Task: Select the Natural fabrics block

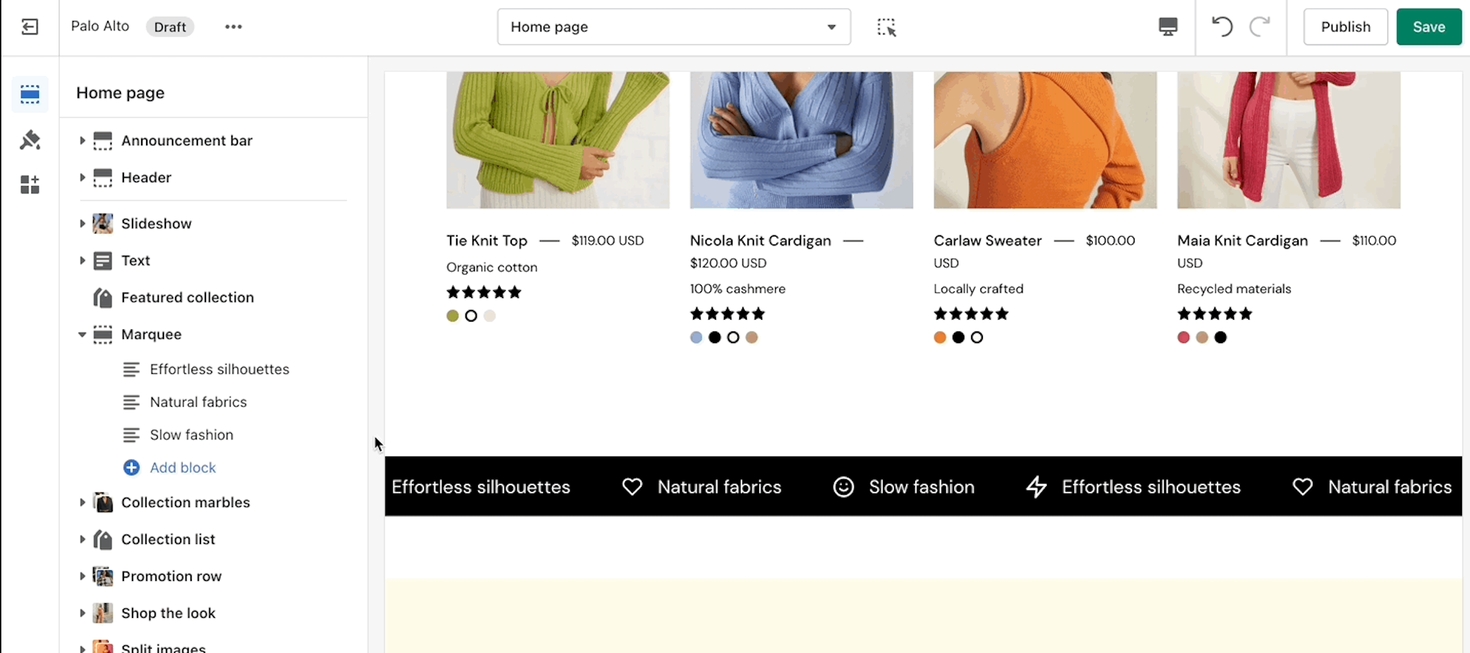Action: click(x=198, y=402)
